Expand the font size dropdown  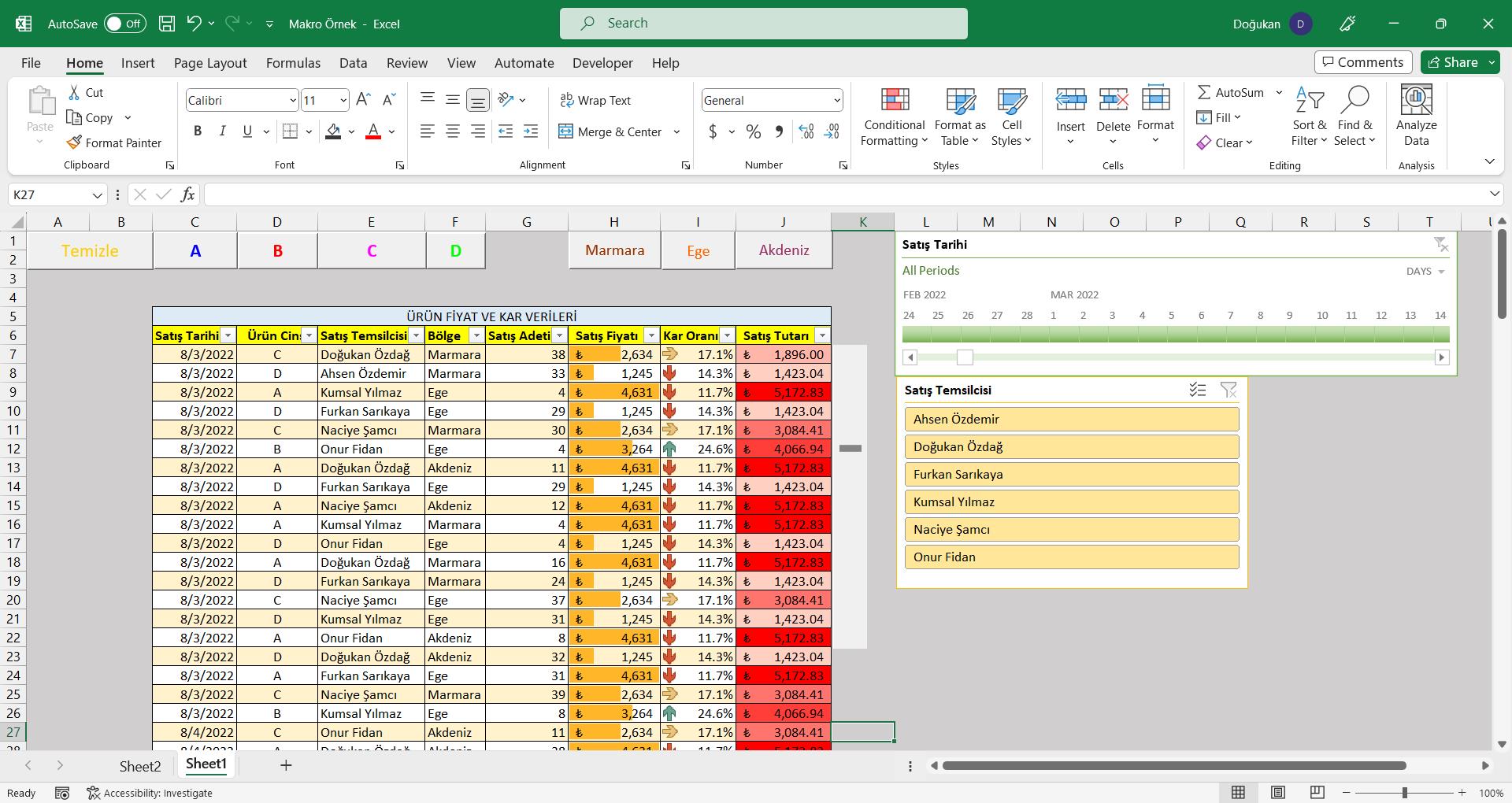tap(343, 100)
